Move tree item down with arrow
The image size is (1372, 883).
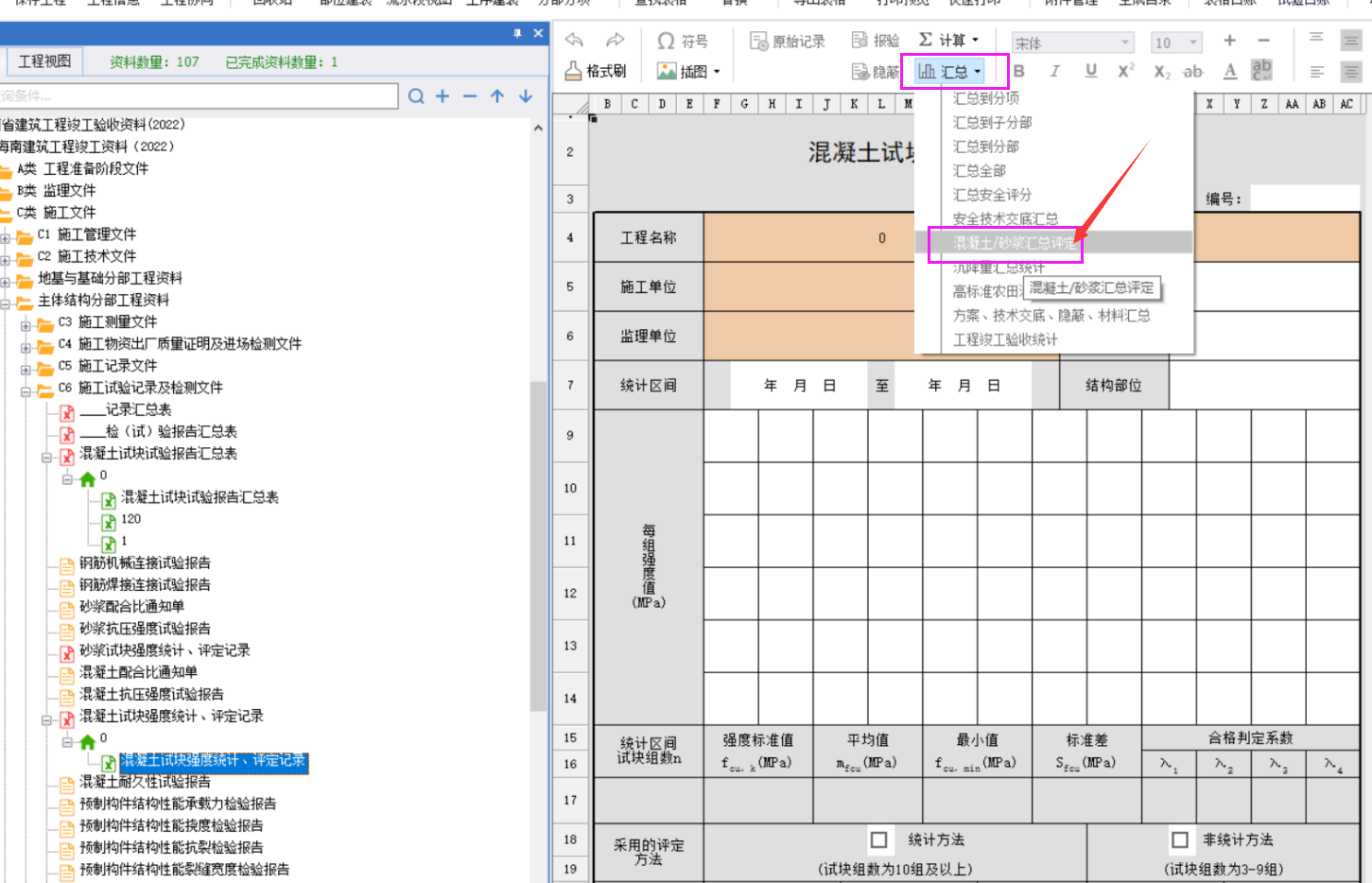[526, 96]
